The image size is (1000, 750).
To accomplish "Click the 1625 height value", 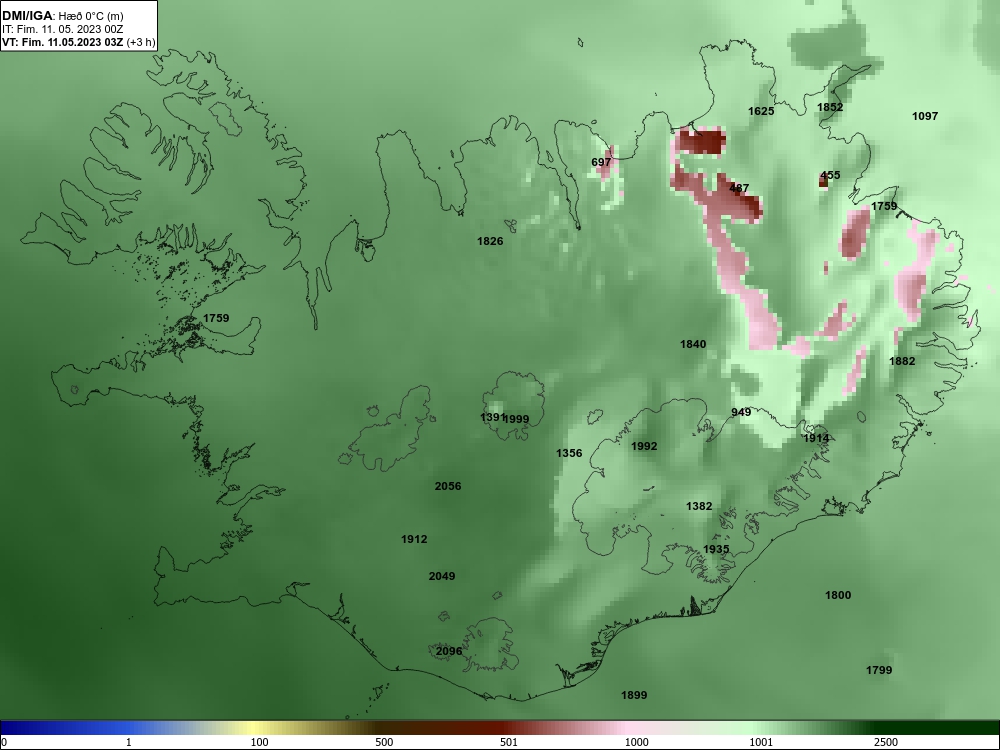I will point(761,111).
